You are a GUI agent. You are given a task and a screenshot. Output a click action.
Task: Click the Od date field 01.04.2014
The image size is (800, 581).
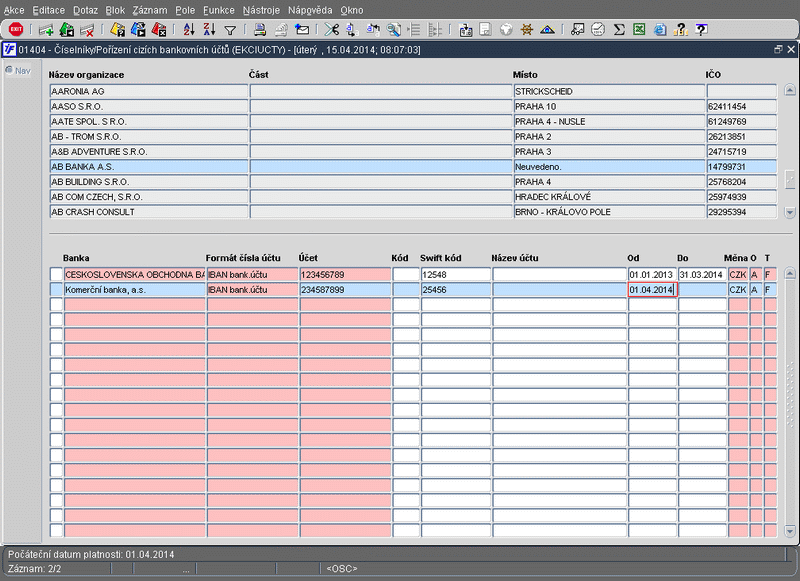653,290
